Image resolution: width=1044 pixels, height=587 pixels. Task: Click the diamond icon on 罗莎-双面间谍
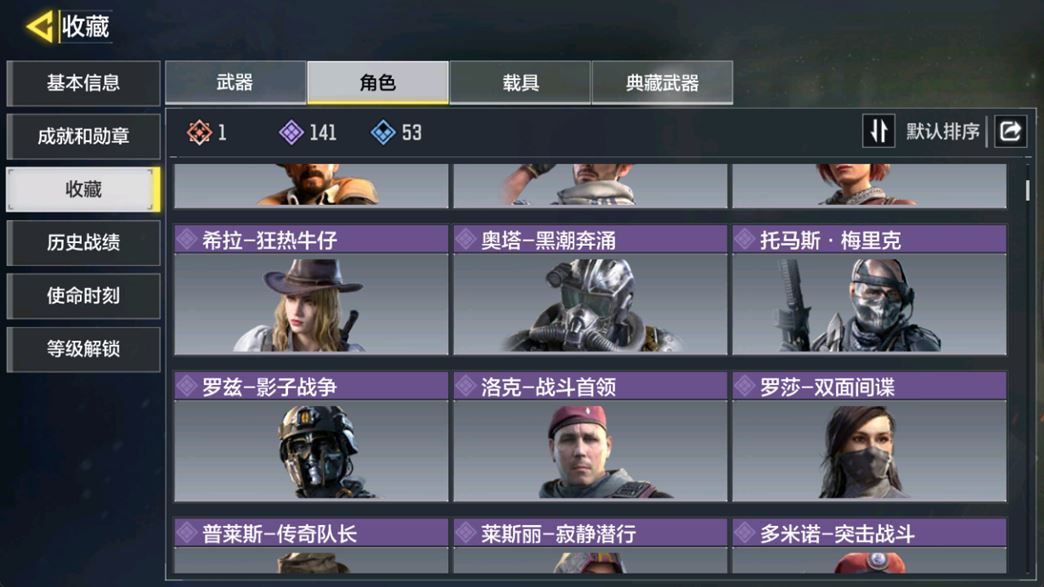pyautogui.click(x=744, y=386)
